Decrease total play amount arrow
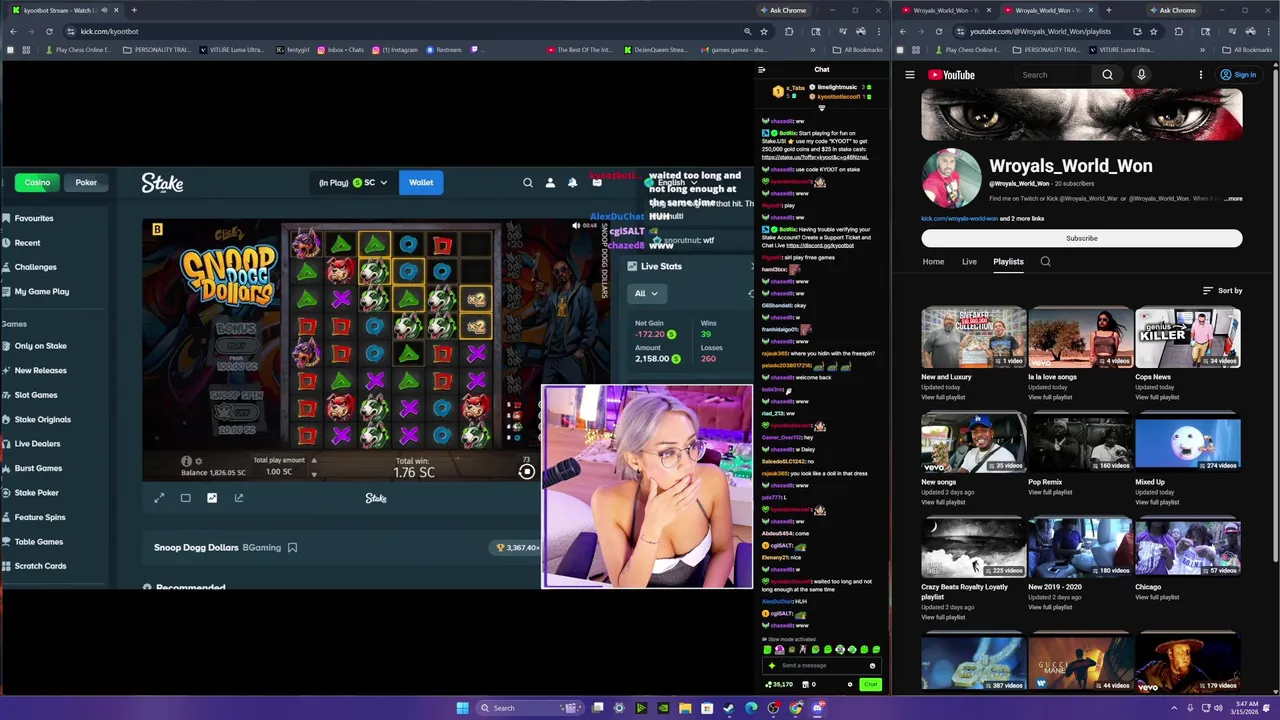The height and width of the screenshot is (720, 1280). (314, 473)
